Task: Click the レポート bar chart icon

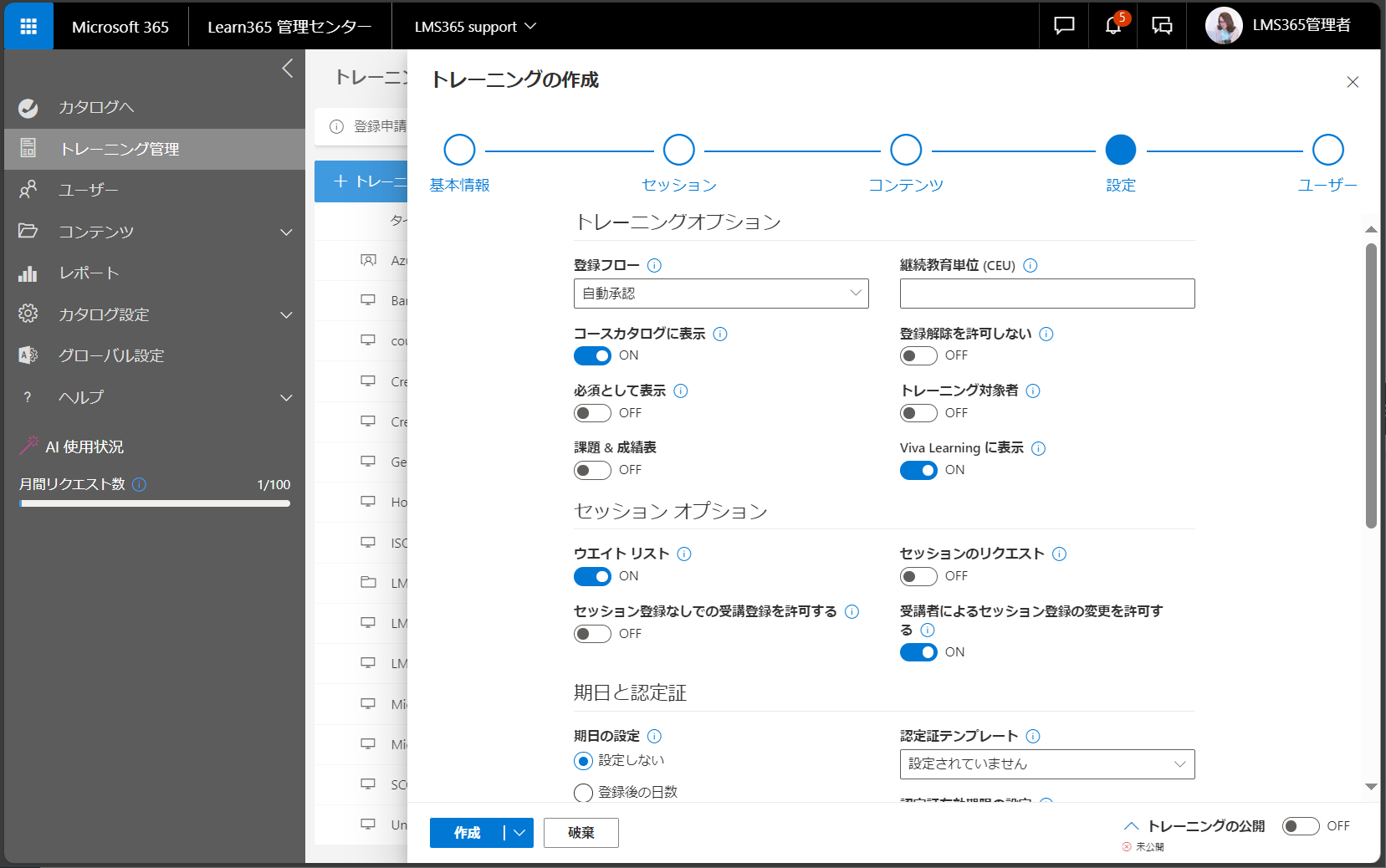Action: tap(28, 273)
